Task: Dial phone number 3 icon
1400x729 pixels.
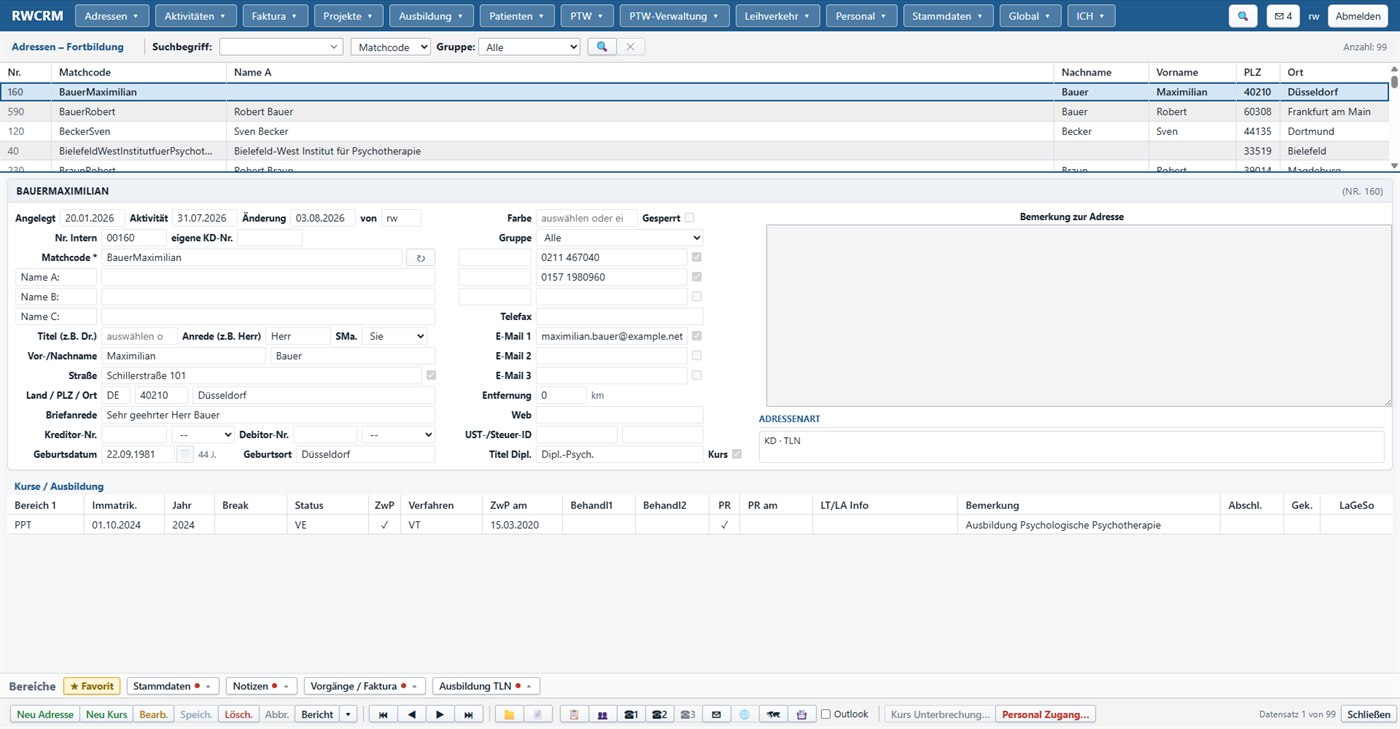Action: (687, 715)
